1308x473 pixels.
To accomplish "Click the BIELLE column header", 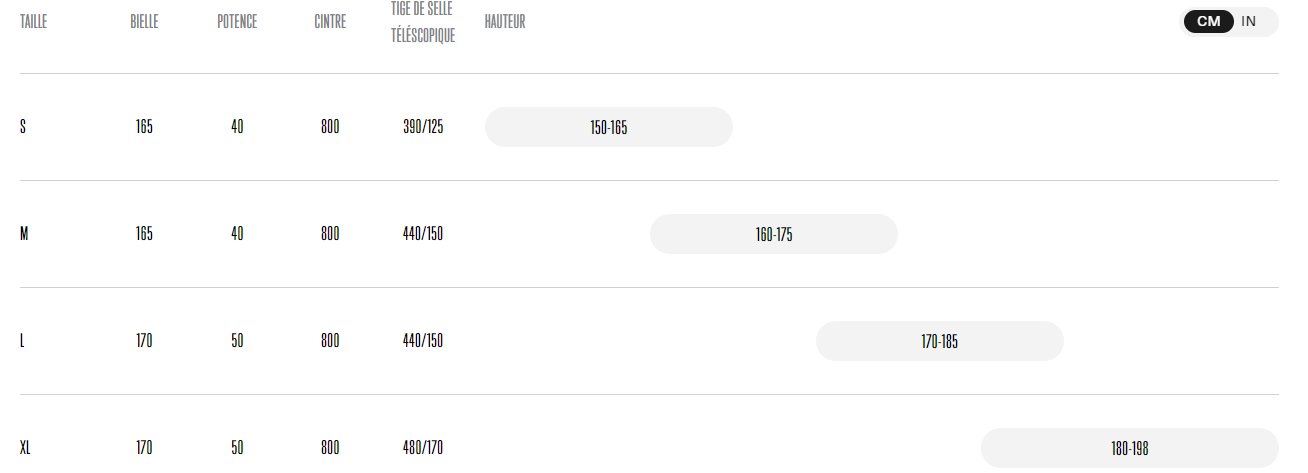I will 144,22.
